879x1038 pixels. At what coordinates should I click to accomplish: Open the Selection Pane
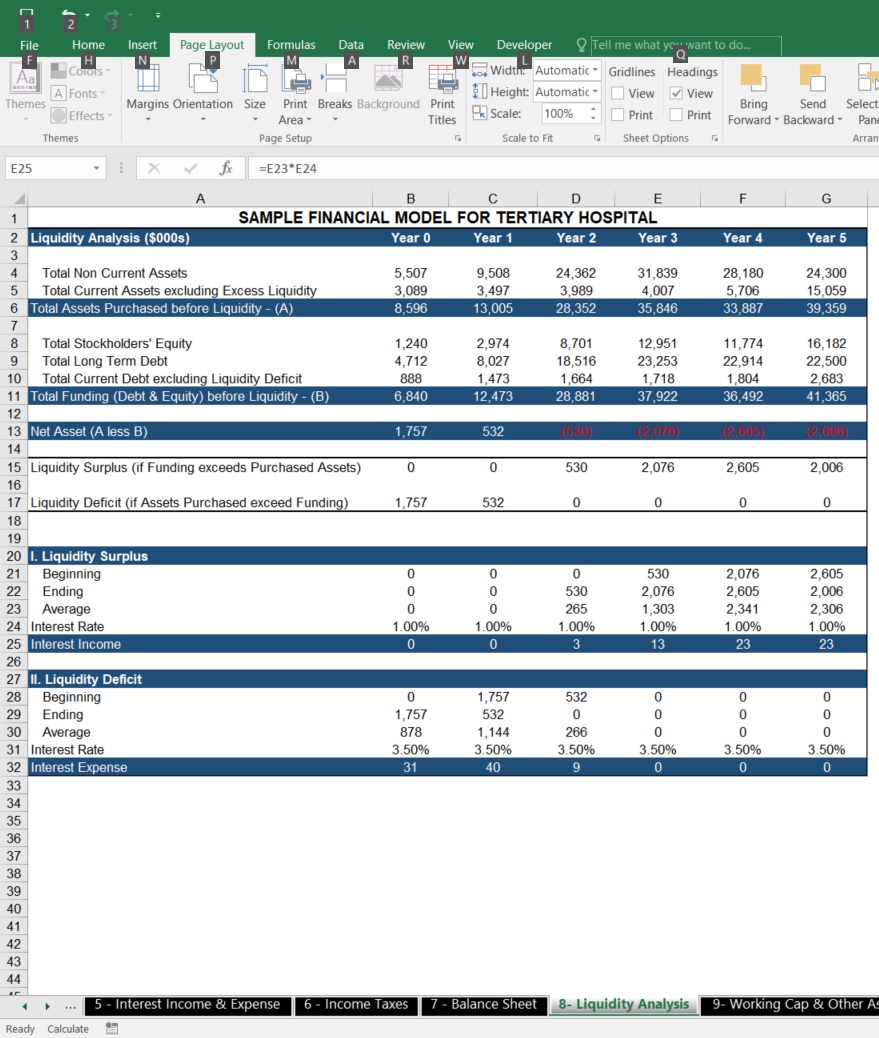[864, 94]
